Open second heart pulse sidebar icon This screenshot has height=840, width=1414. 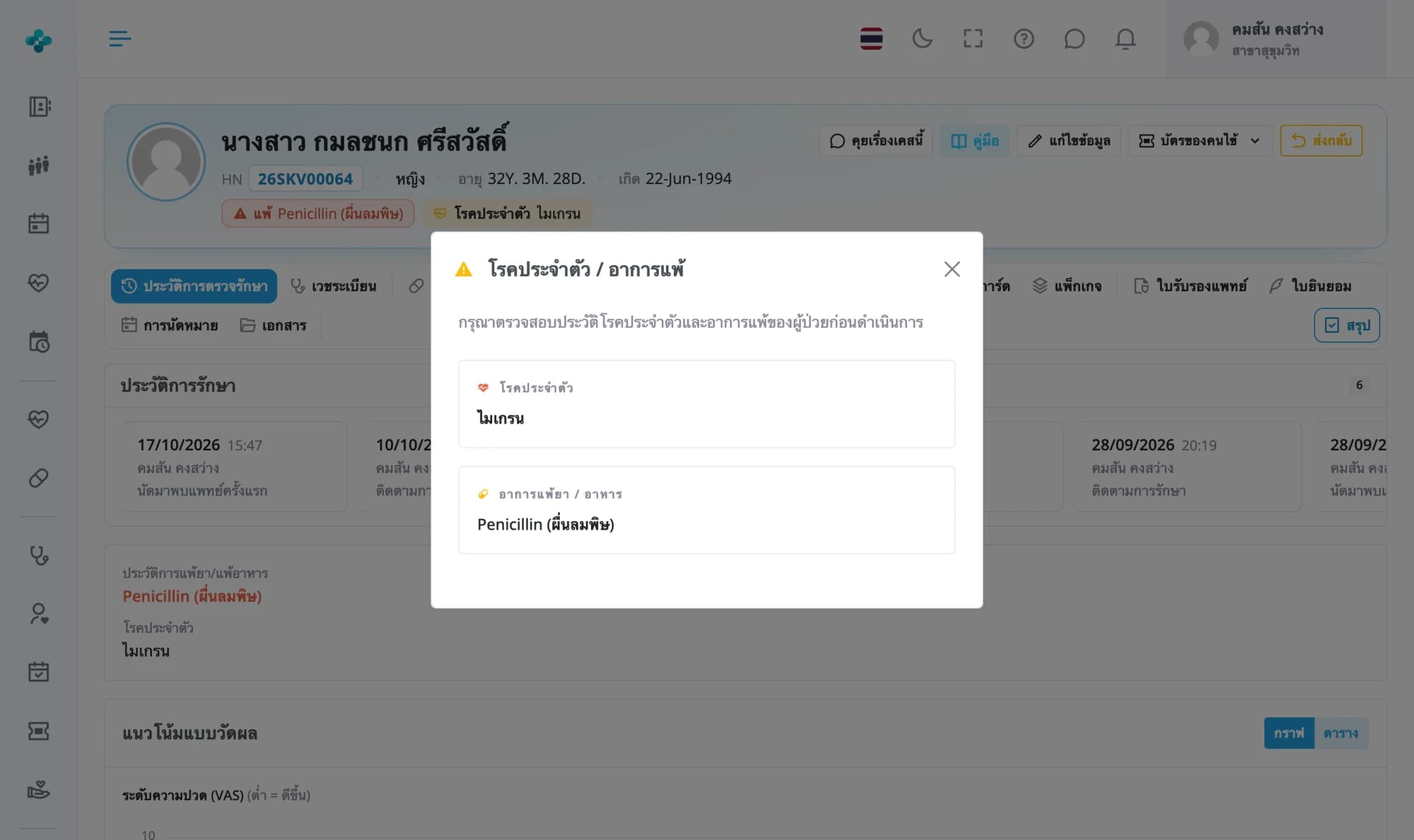click(39, 419)
